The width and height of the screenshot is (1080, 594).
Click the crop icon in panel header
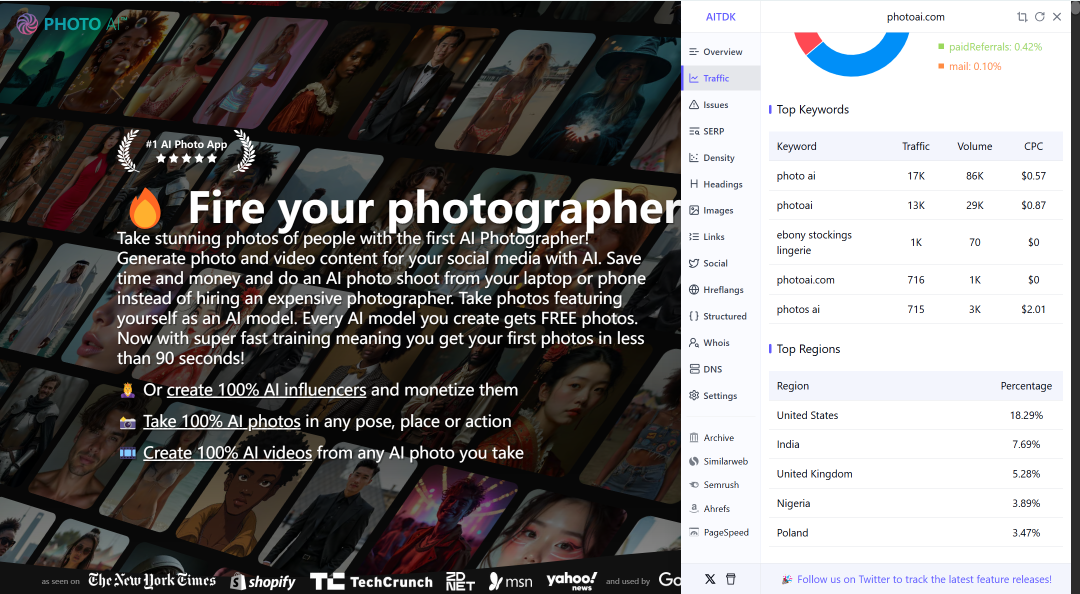(1022, 17)
